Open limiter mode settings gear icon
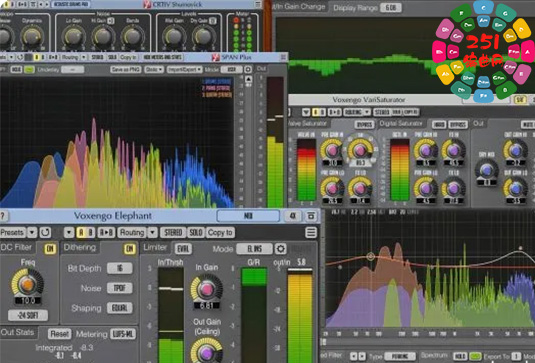The width and height of the screenshot is (535, 363). point(280,249)
